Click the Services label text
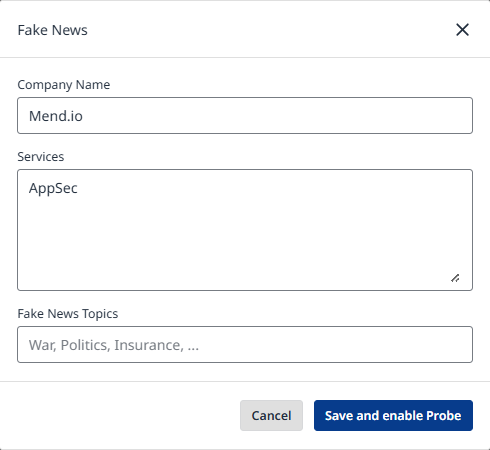 [41, 157]
